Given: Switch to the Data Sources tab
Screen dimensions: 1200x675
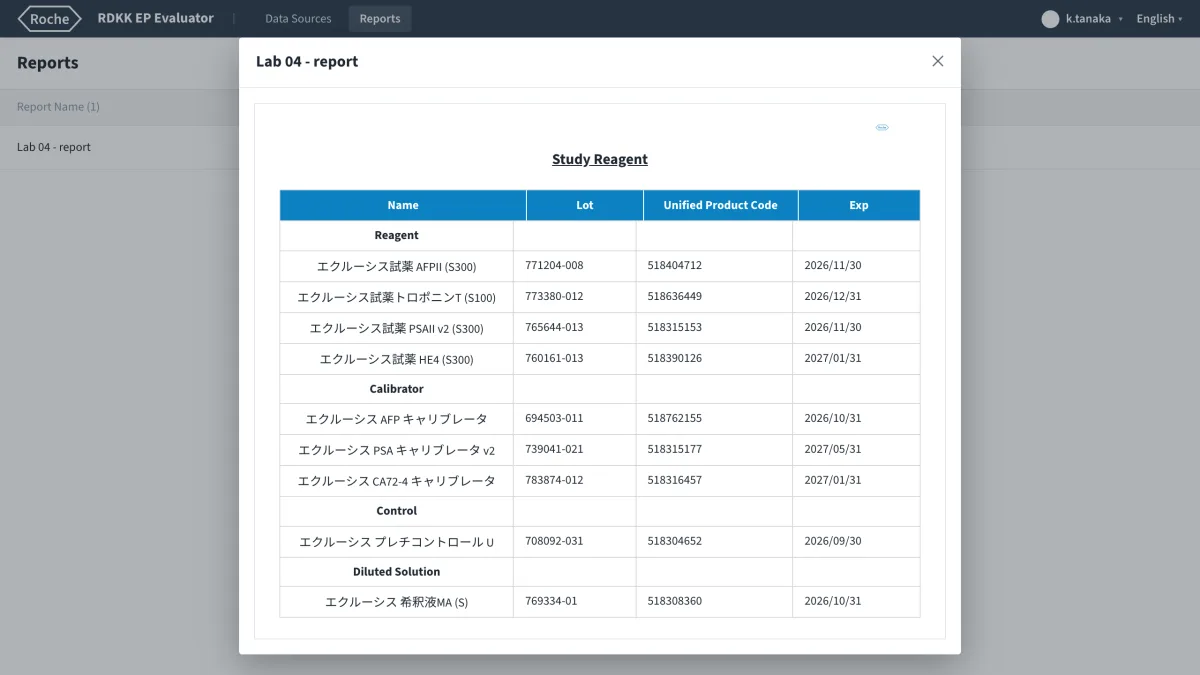Looking at the screenshot, I should click(x=298, y=18).
